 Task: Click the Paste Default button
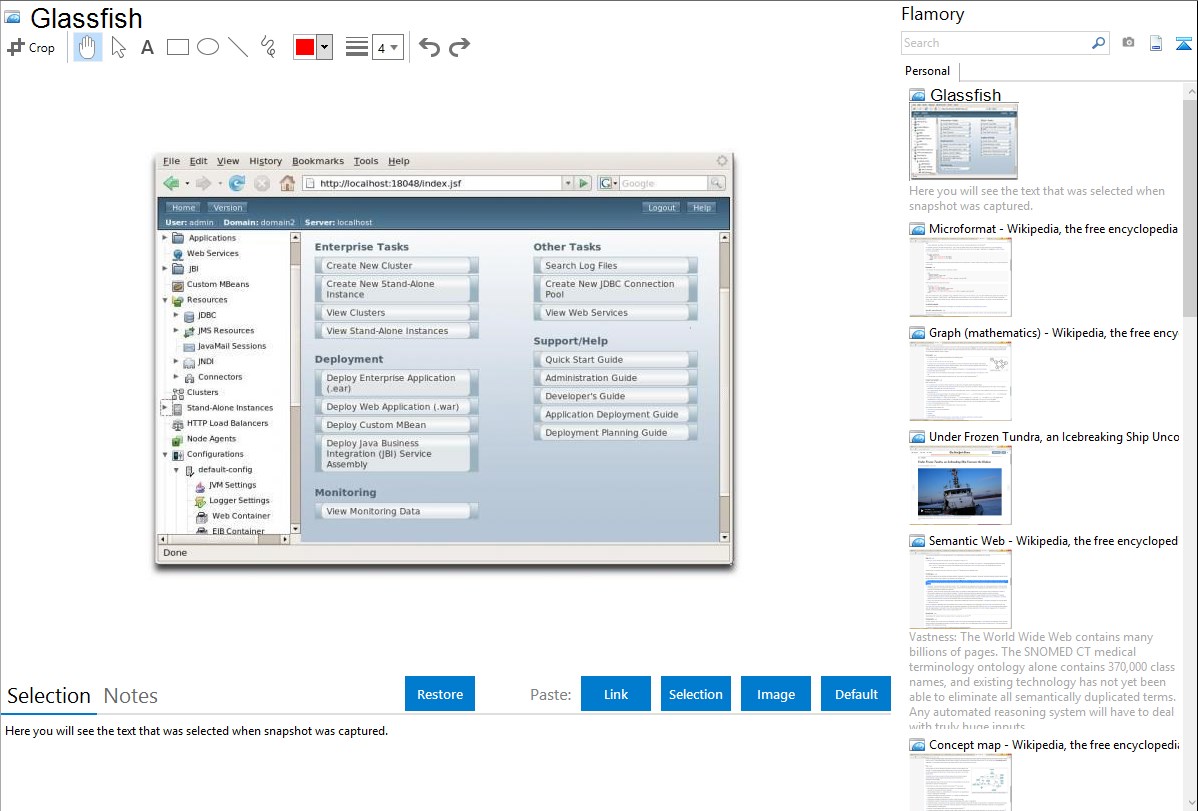[x=856, y=694]
